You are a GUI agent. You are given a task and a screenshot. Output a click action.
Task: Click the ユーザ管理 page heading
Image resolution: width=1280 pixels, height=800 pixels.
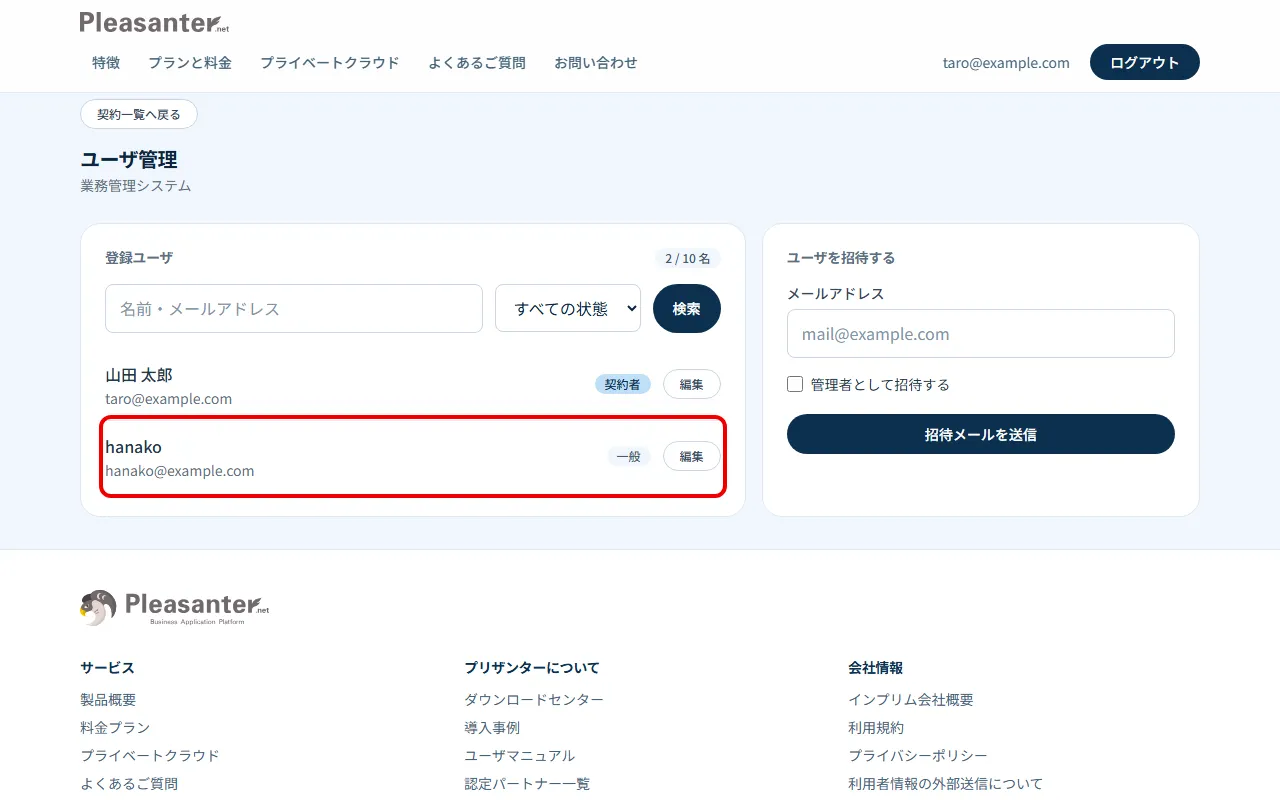click(x=129, y=160)
